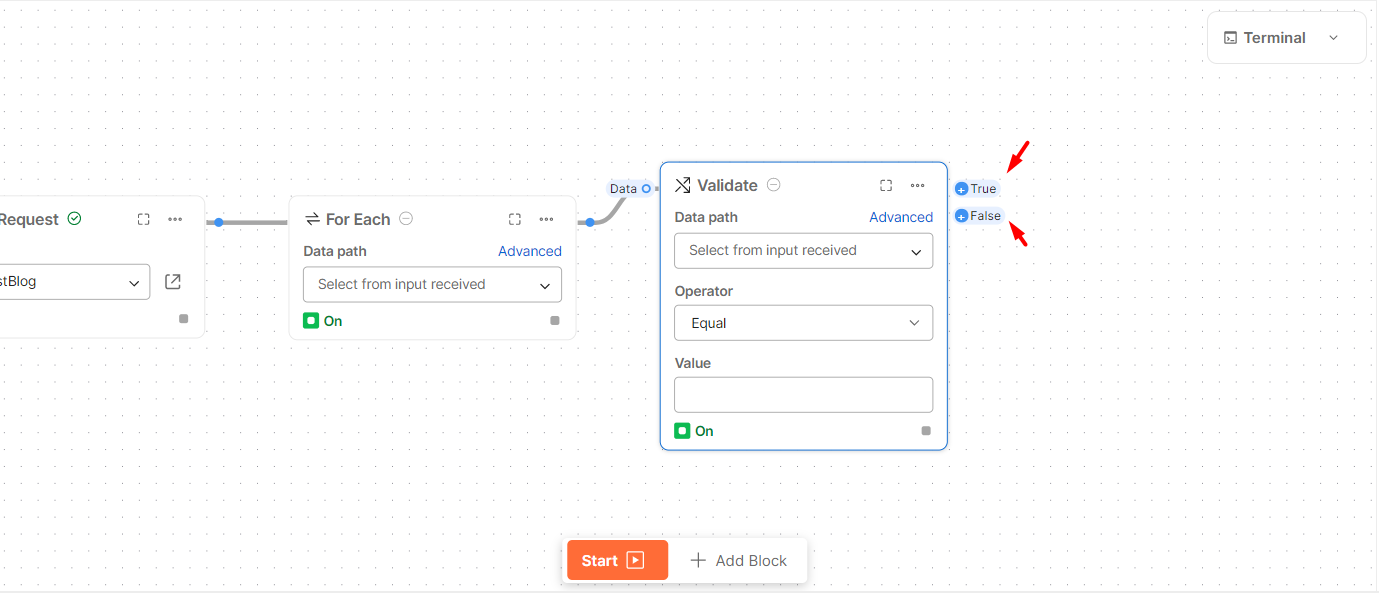The image size is (1379, 595).
Task: Click the True output plus connector
Action: pos(962,189)
